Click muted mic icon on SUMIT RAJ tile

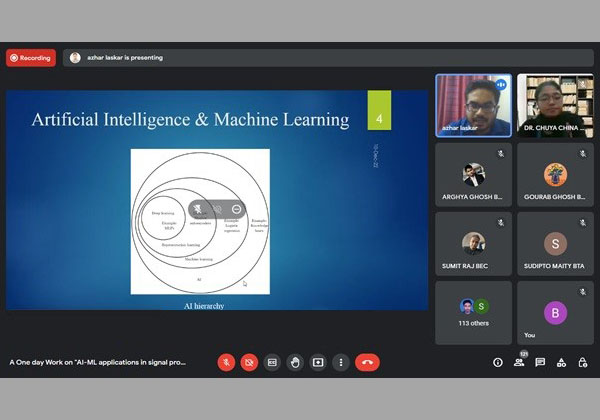(x=501, y=223)
